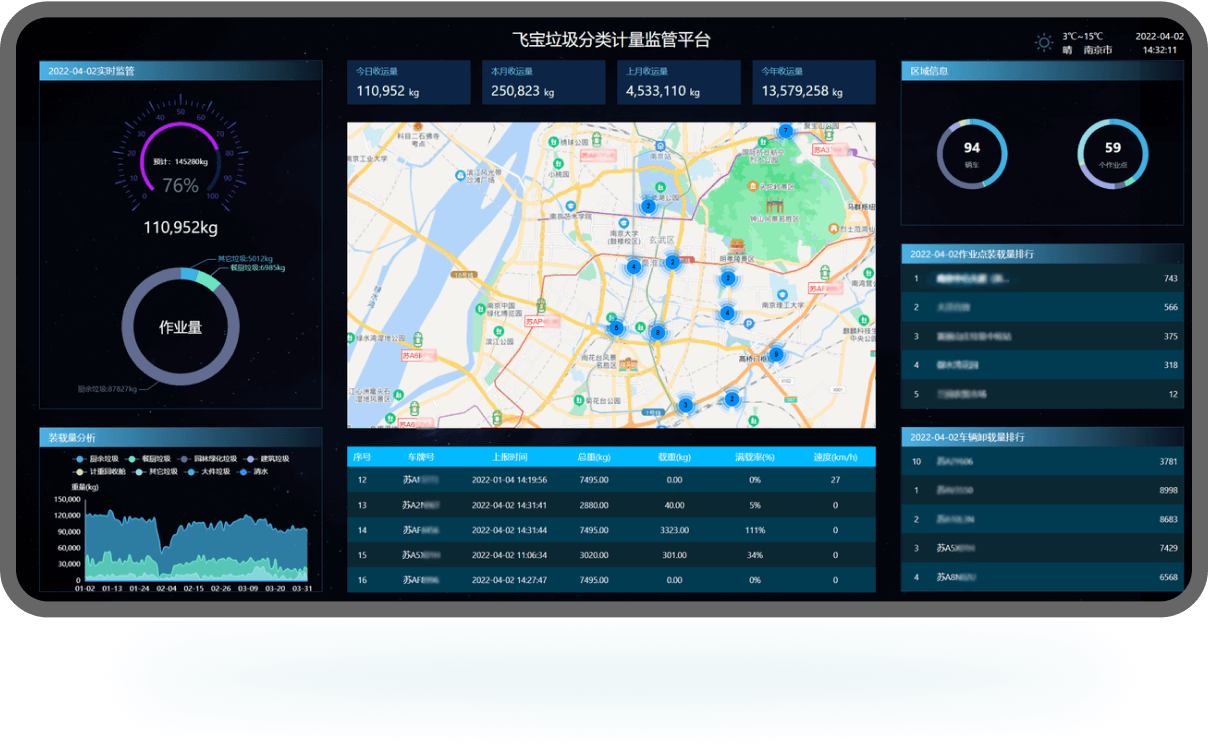The width and height of the screenshot is (1208, 753).
Task: Select map cluster marker numbered 3
Action: pos(685,405)
